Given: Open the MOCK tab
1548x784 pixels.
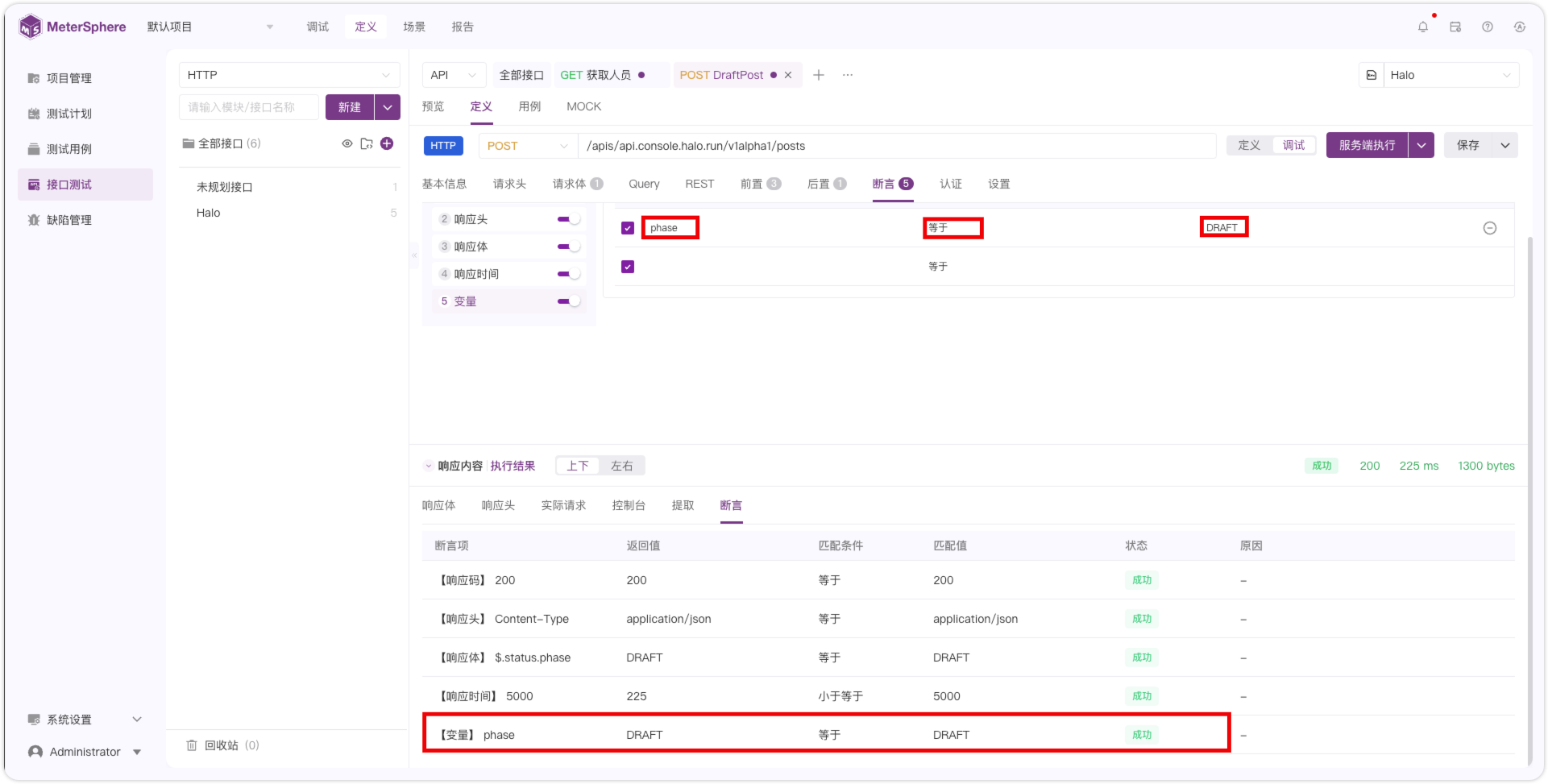Looking at the screenshot, I should (583, 106).
